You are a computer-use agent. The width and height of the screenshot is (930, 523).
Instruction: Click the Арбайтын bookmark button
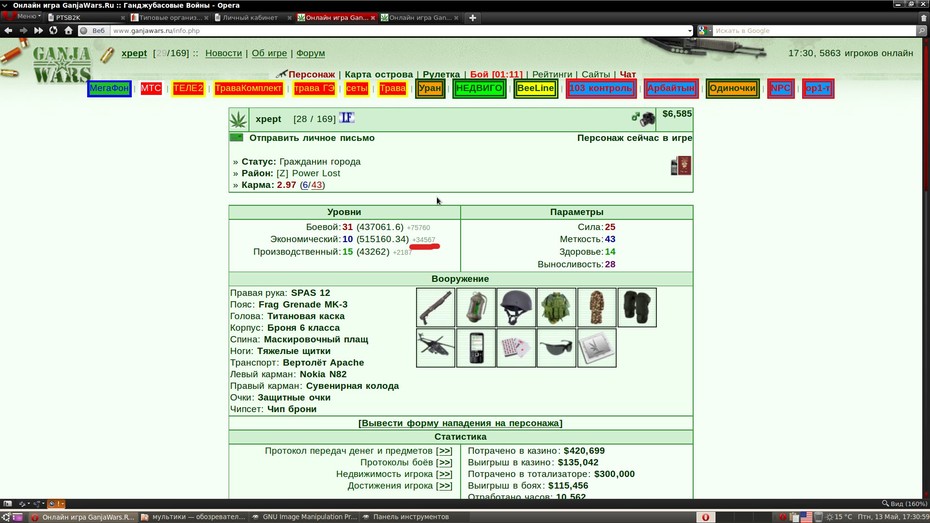coord(670,88)
